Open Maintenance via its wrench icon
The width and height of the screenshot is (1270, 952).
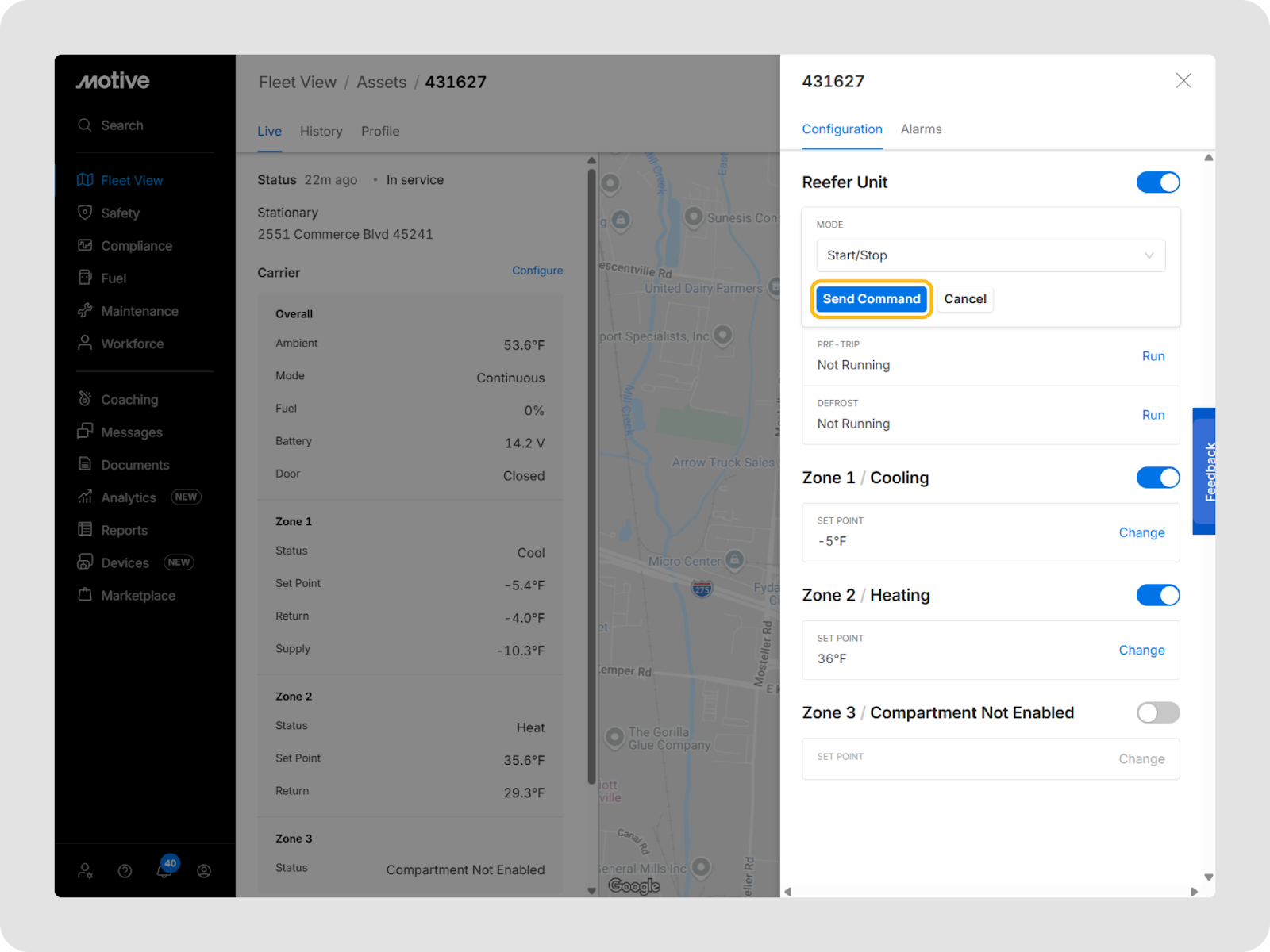(85, 311)
